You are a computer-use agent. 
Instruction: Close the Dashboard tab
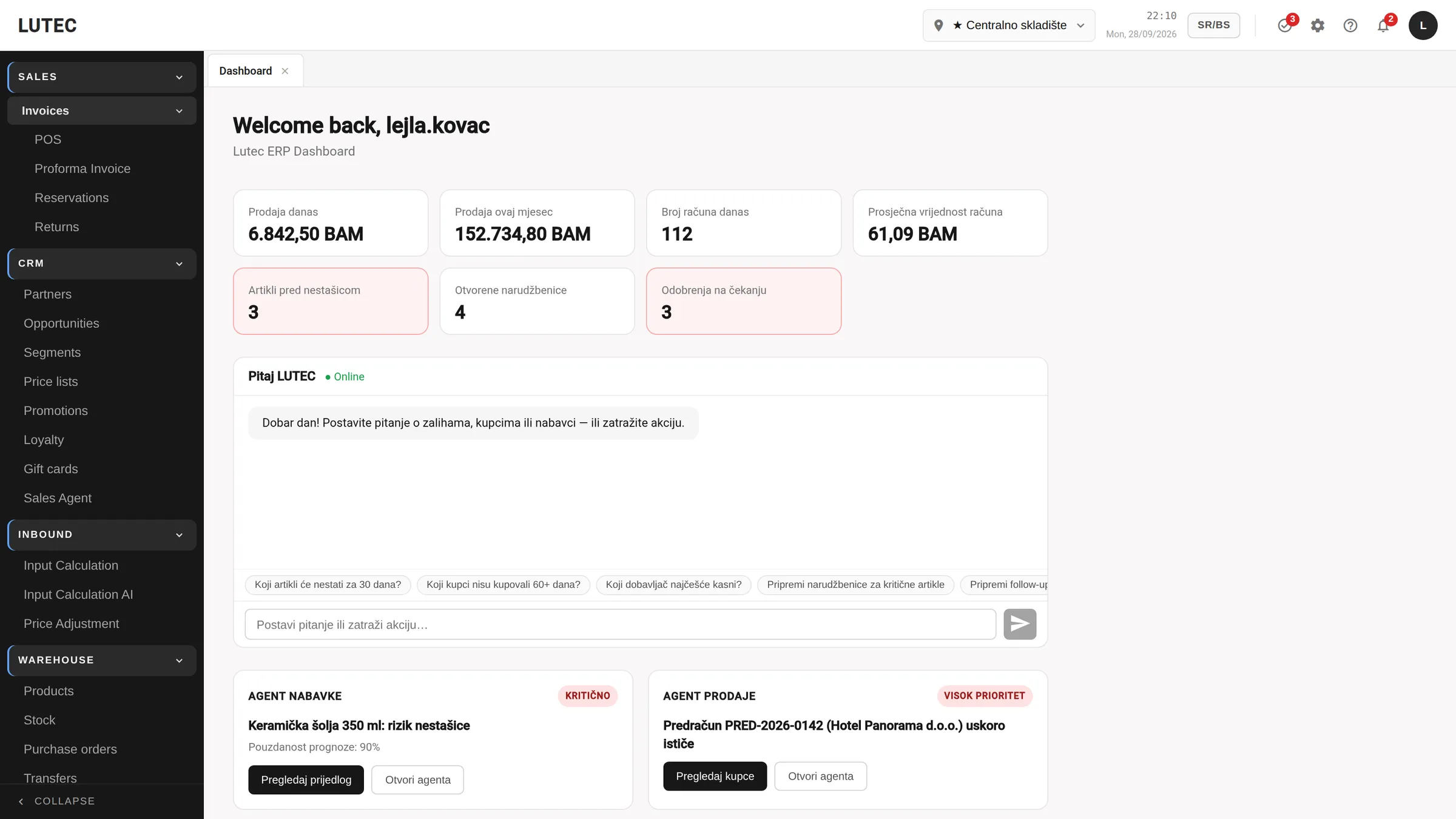tap(285, 71)
